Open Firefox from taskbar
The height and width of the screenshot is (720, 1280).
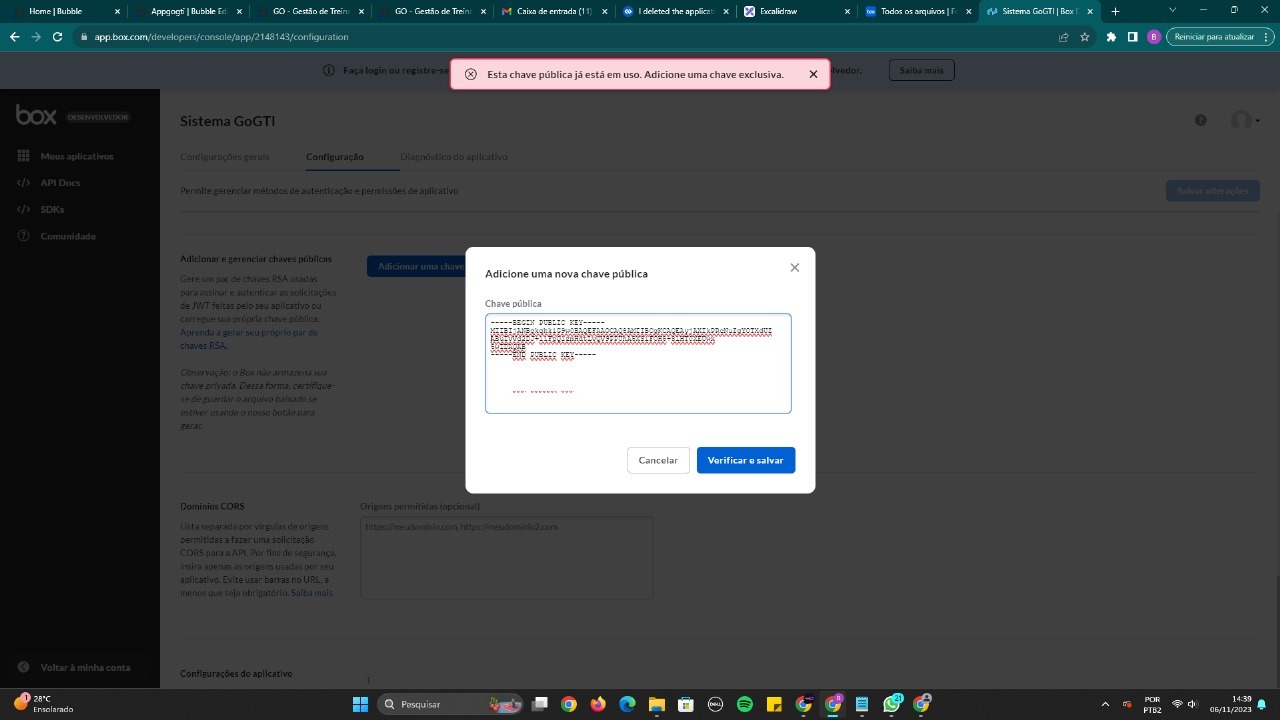click(598, 704)
